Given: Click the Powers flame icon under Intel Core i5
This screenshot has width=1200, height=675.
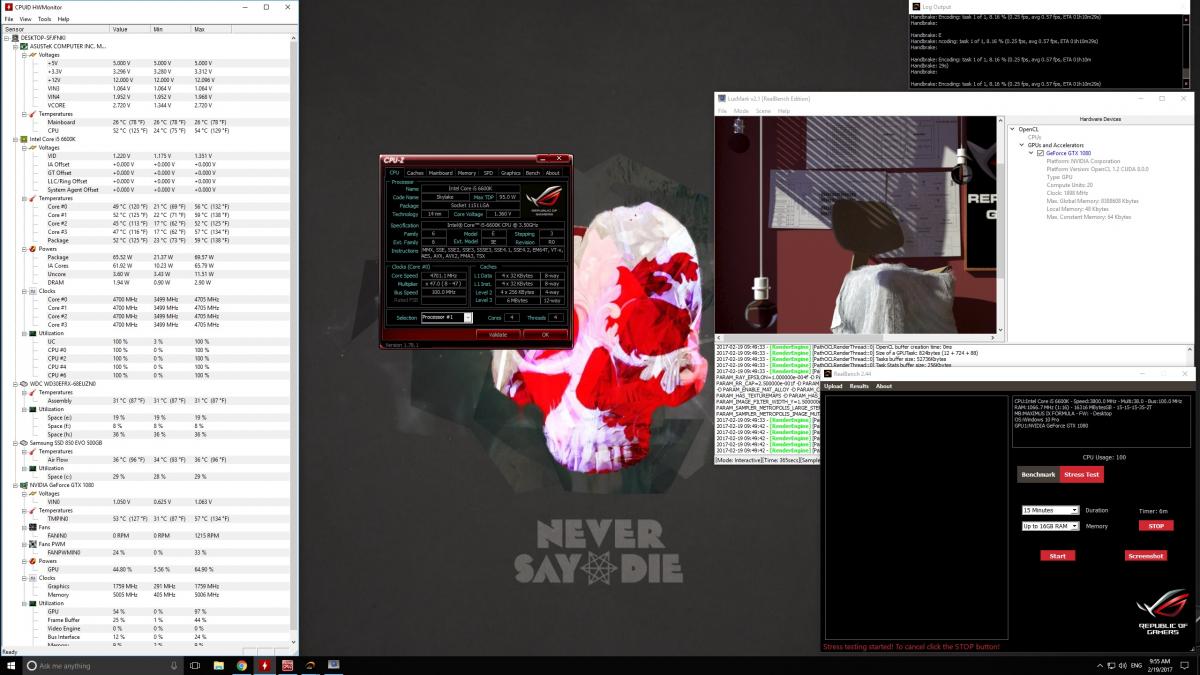Looking at the screenshot, I should point(32,248).
